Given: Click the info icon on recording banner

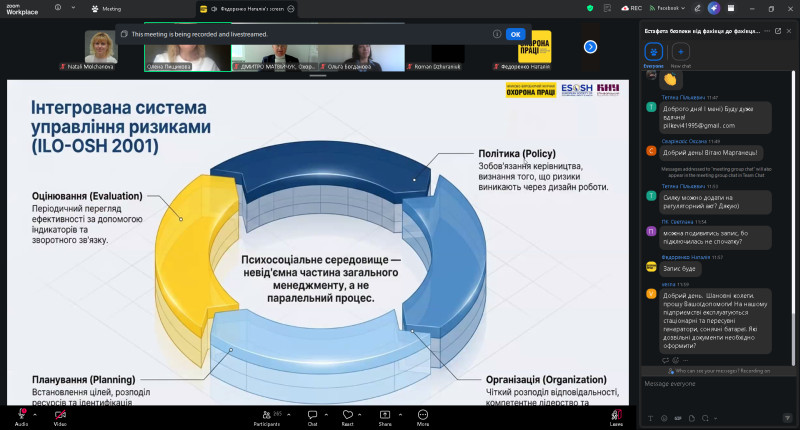Looking at the screenshot, I should tap(497, 33).
